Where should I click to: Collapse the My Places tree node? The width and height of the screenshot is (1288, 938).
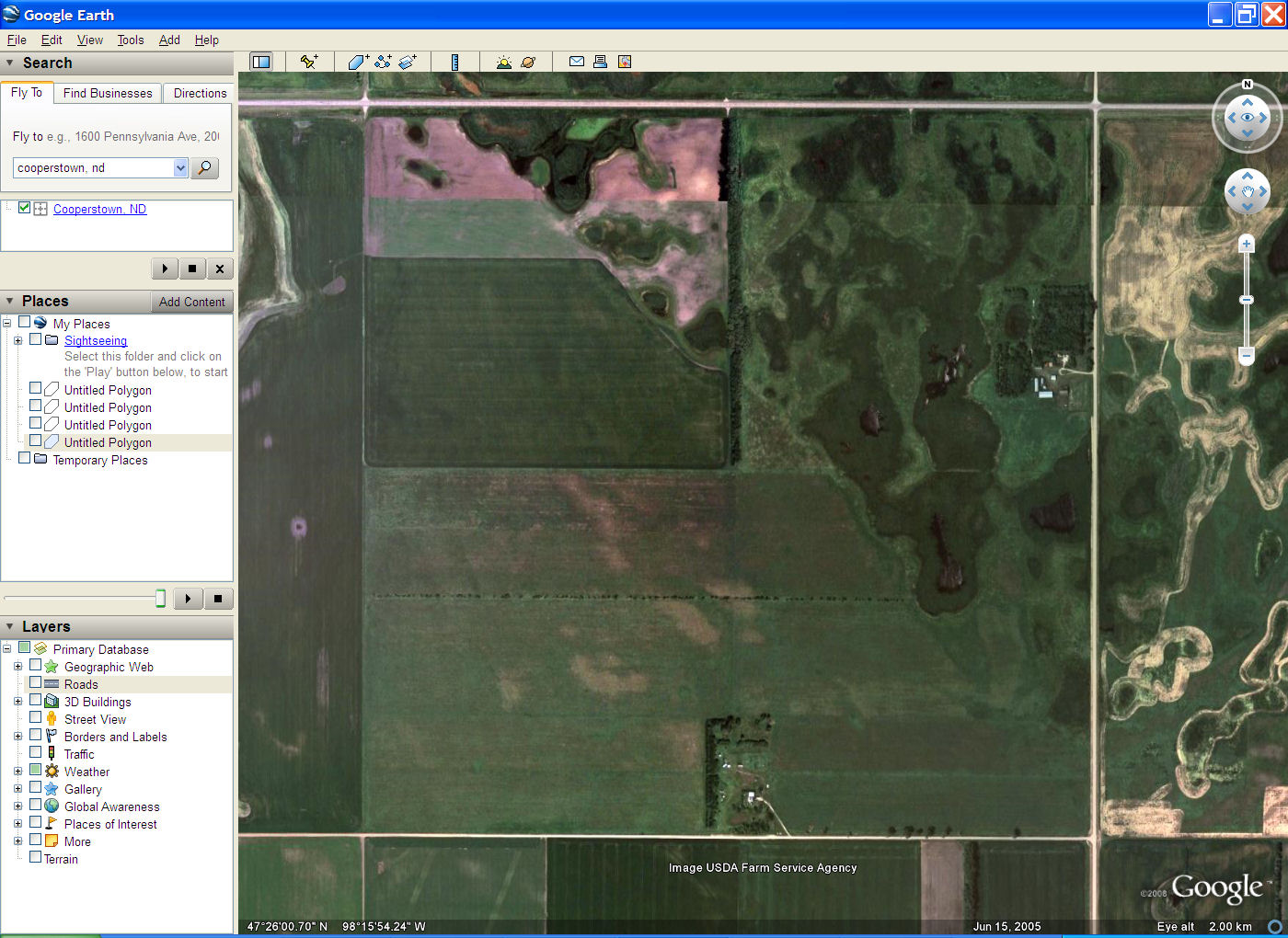coord(6,323)
